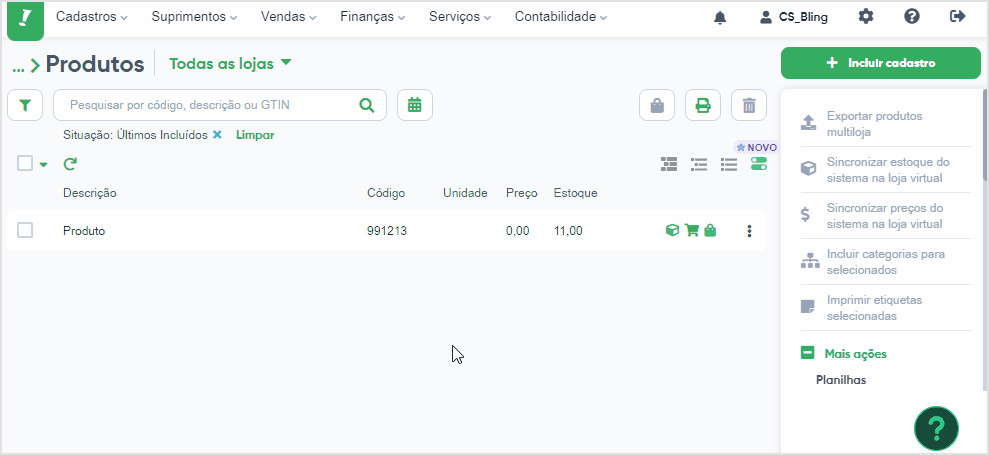The image size is (989, 455).
Task: Click Exportar produtos multiloja
Action: pos(874,124)
